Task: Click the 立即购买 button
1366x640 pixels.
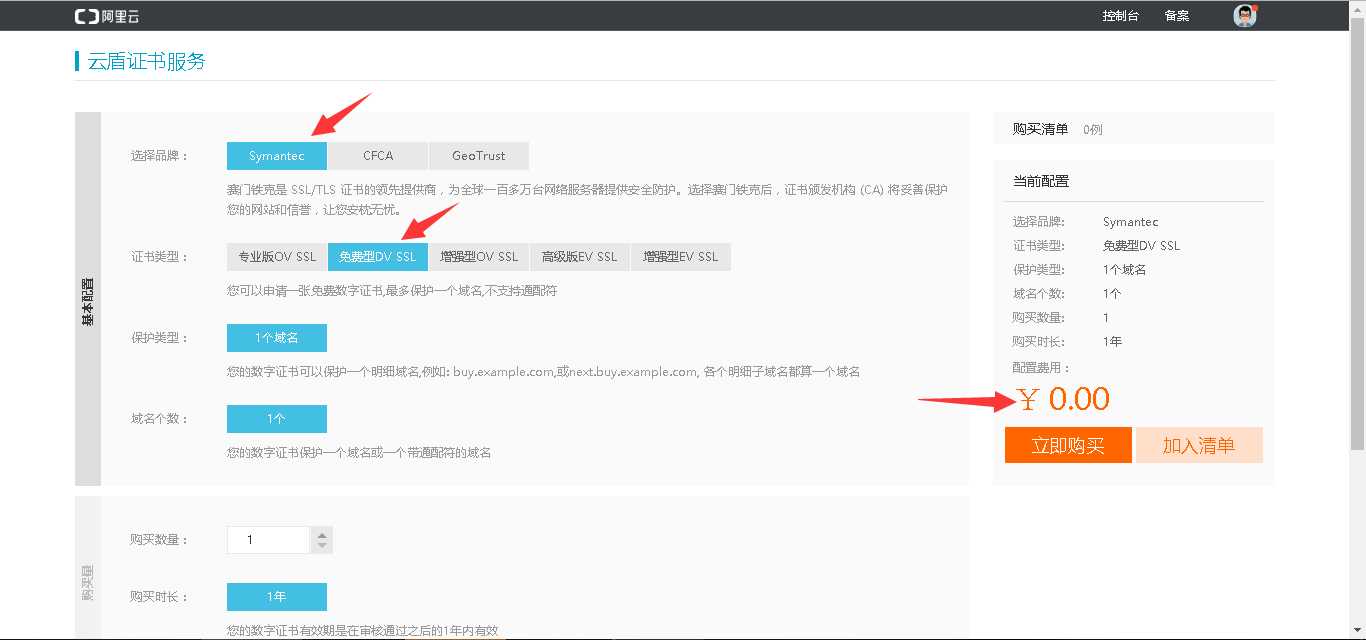Action: point(1068,446)
